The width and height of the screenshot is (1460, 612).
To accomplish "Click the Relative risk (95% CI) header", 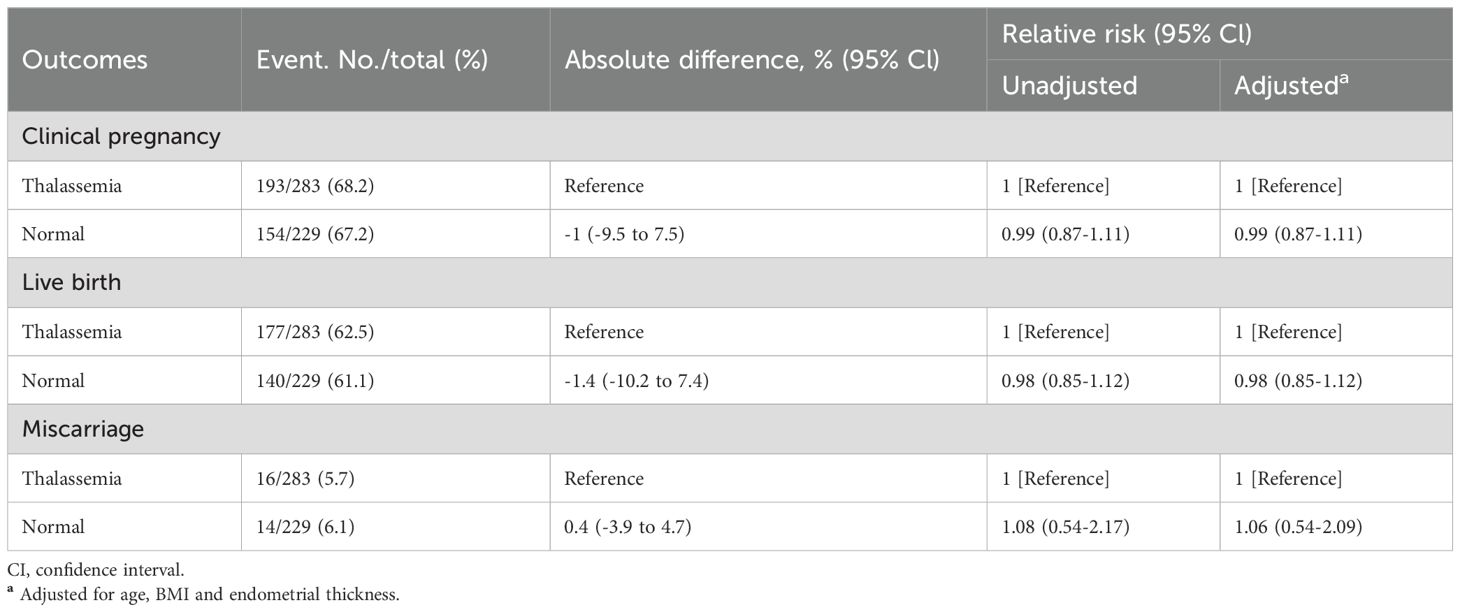I will pyautogui.click(x=1127, y=34).
